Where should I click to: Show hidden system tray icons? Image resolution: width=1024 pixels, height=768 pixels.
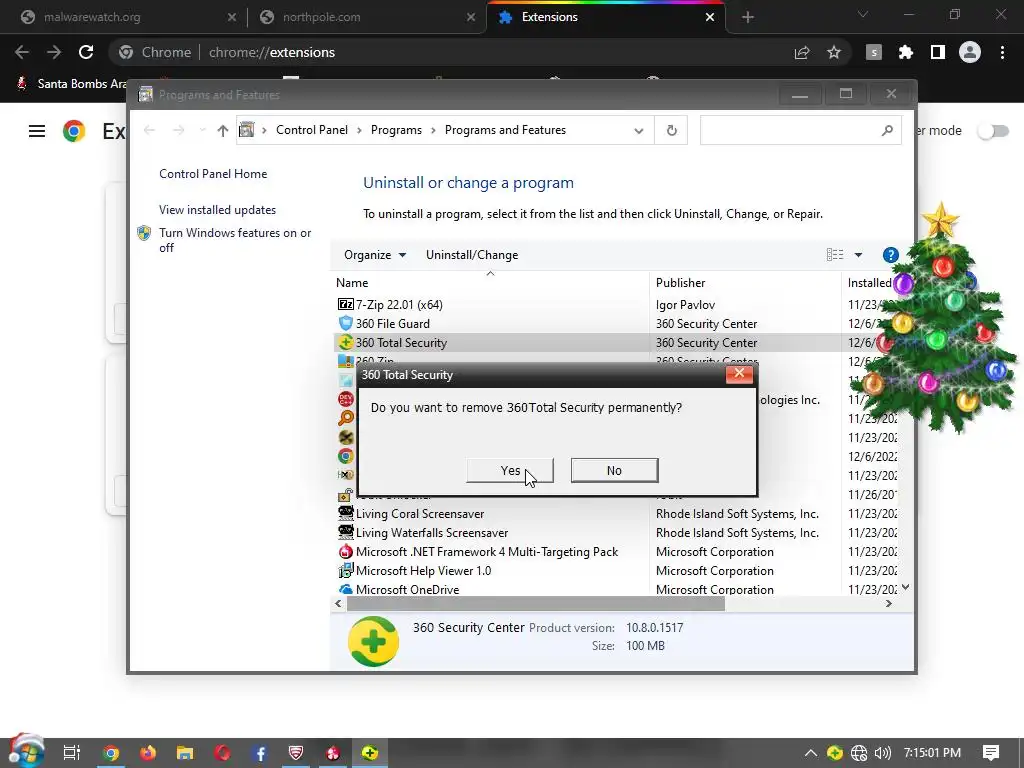click(x=810, y=753)
